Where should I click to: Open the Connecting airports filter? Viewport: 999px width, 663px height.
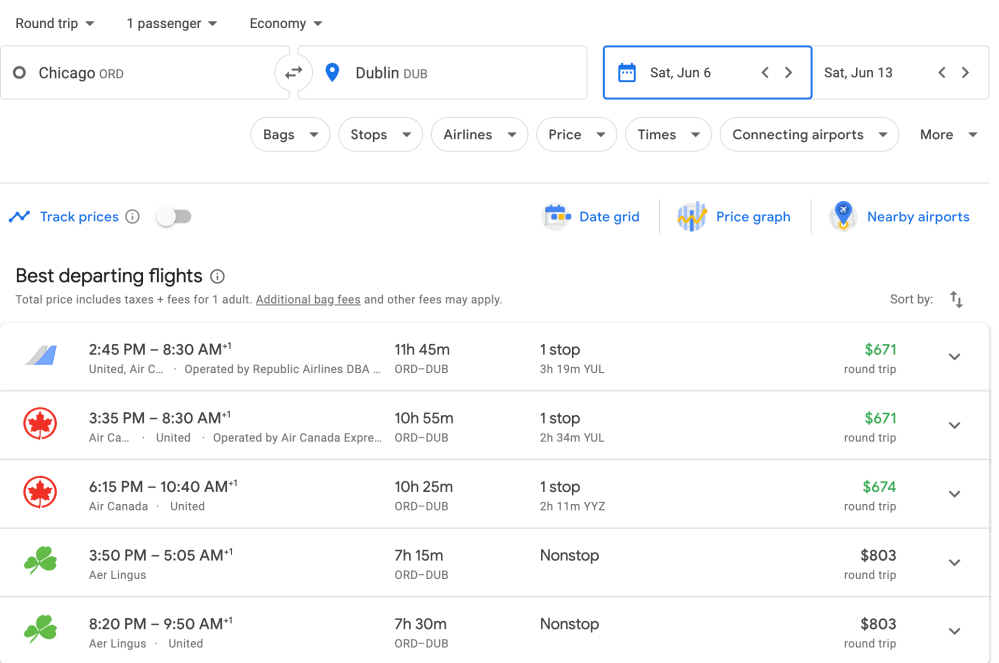coord(809,135)
